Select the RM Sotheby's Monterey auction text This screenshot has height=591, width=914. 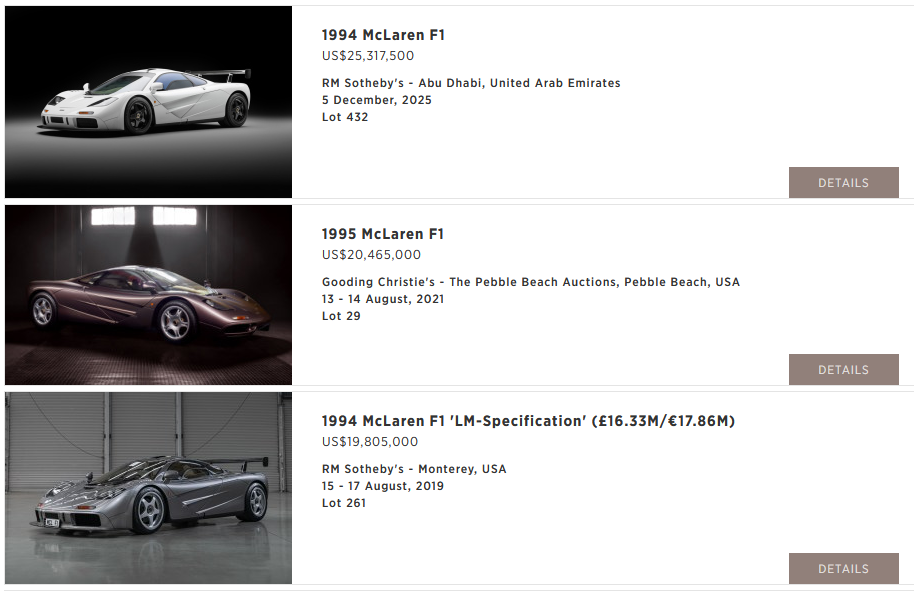click(x=414, y=469)
